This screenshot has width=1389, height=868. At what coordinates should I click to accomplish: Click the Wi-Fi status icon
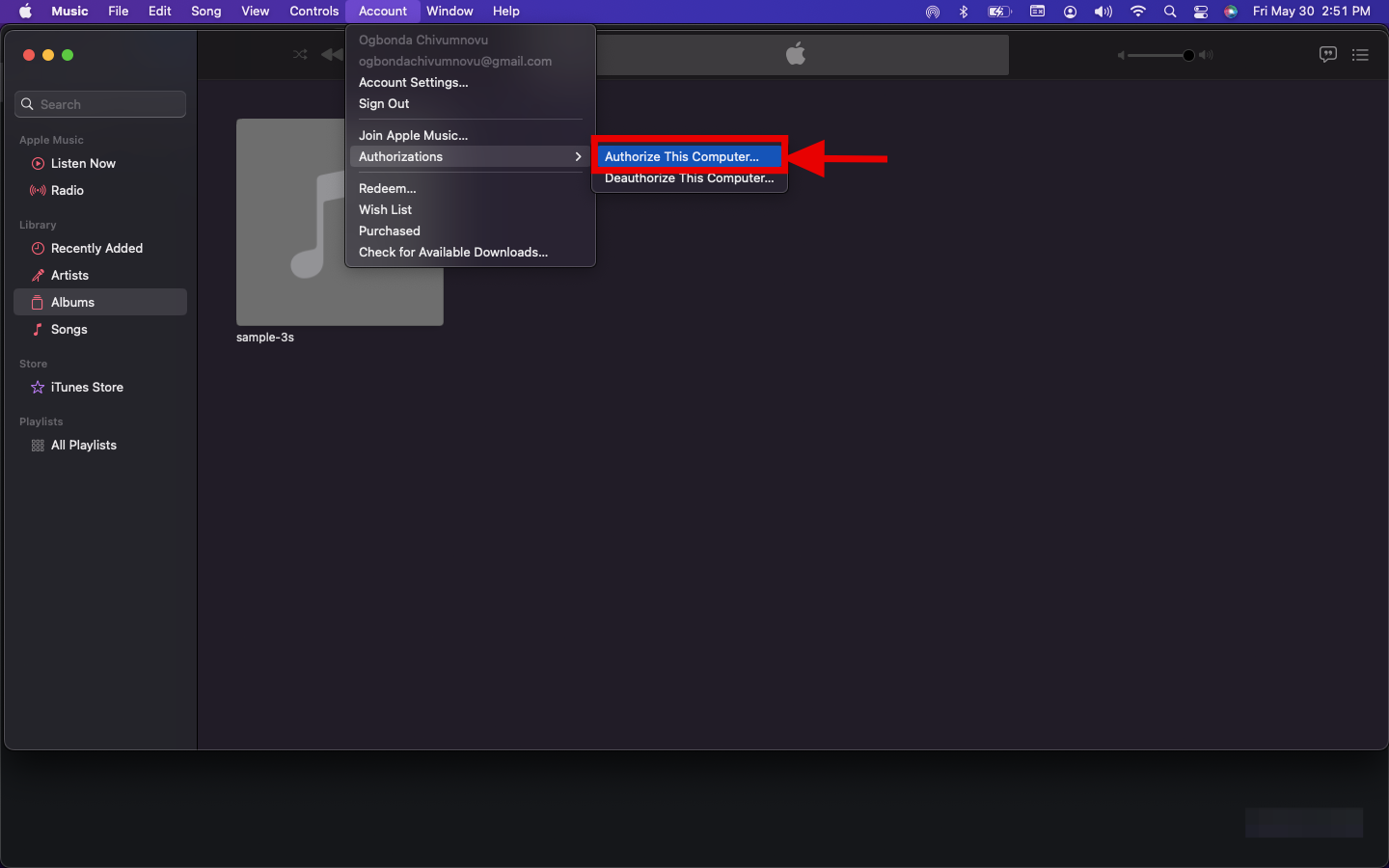click(1138, 12)
